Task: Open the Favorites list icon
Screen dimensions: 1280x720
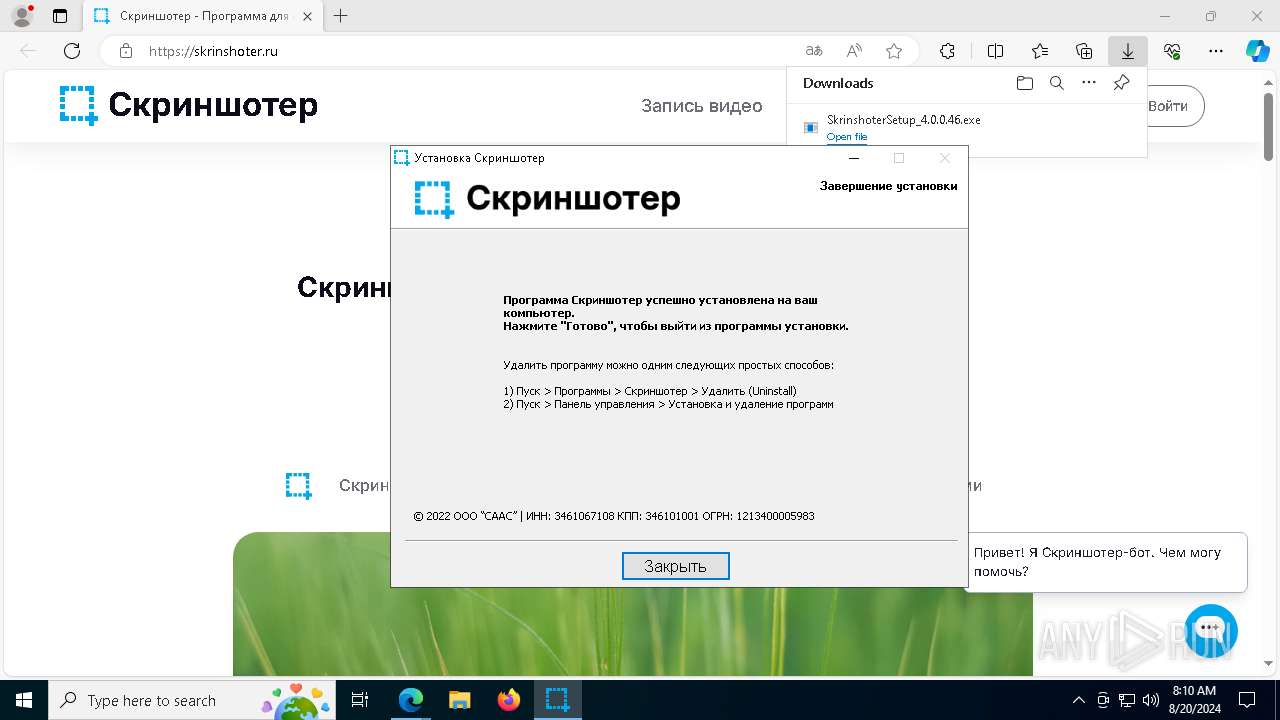Action: pyautogui.click(x=1040, y=51)
